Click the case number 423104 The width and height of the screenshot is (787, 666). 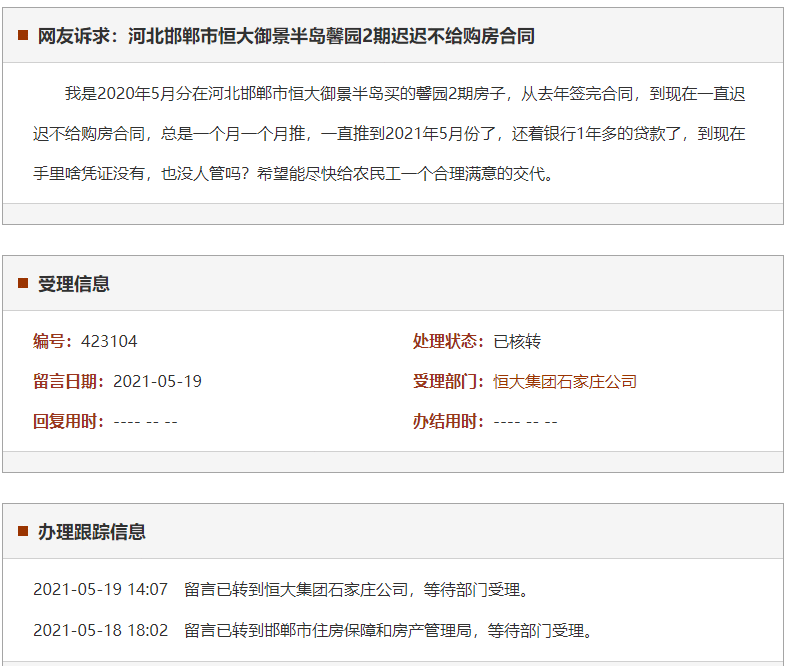109,341
